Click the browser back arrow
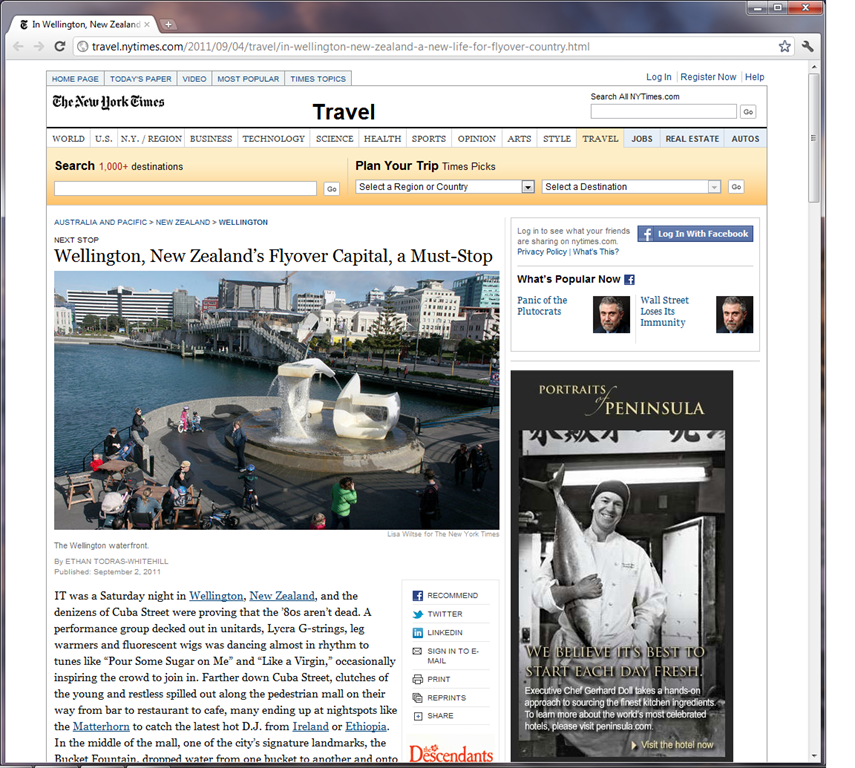The height and width of the screenshot is (768, 855). coord(19,46)
